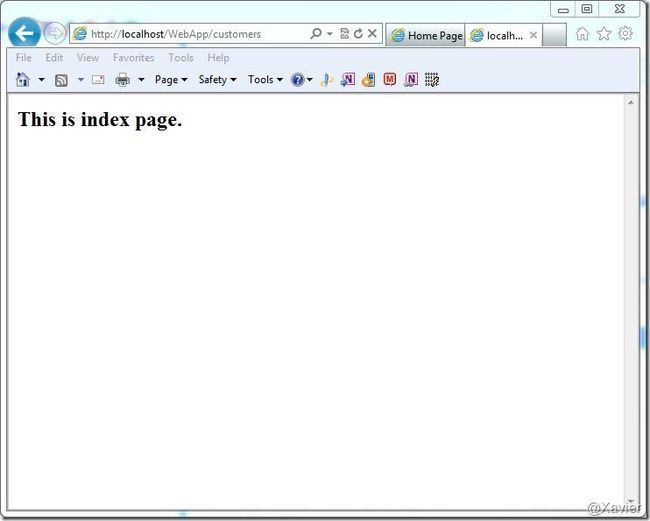Stop loading with the X in address bar
Viewport: 650px width, 521px height.
pos(372,33)
